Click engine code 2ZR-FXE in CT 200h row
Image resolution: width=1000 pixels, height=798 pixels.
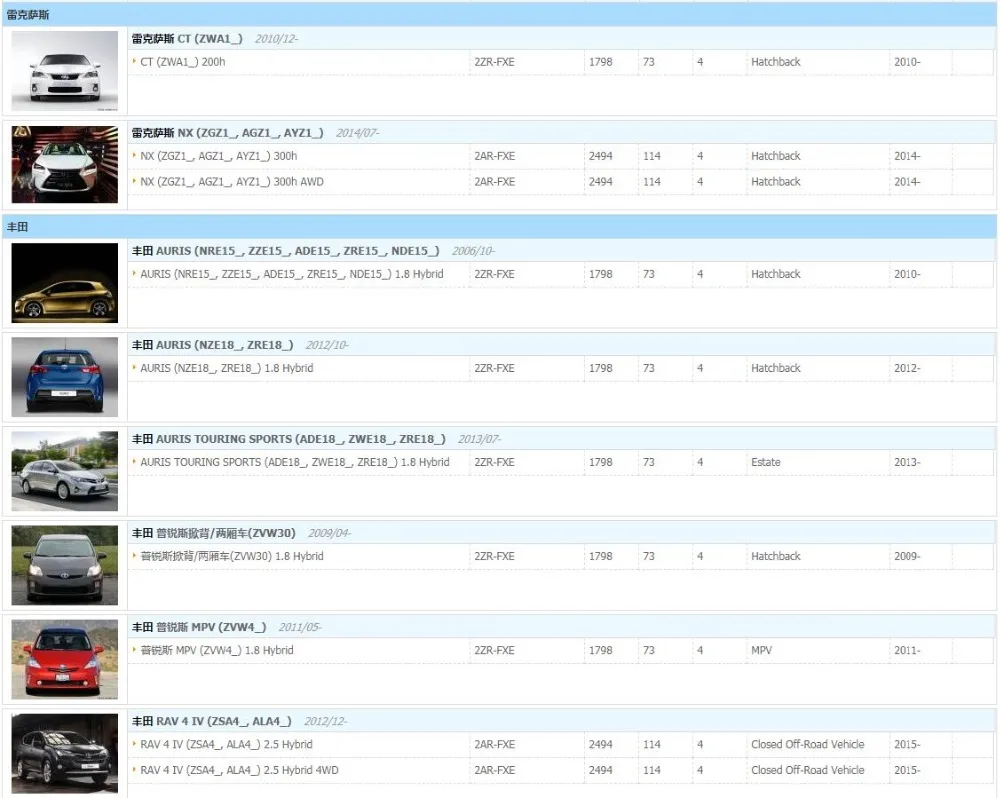pos(494,62)
